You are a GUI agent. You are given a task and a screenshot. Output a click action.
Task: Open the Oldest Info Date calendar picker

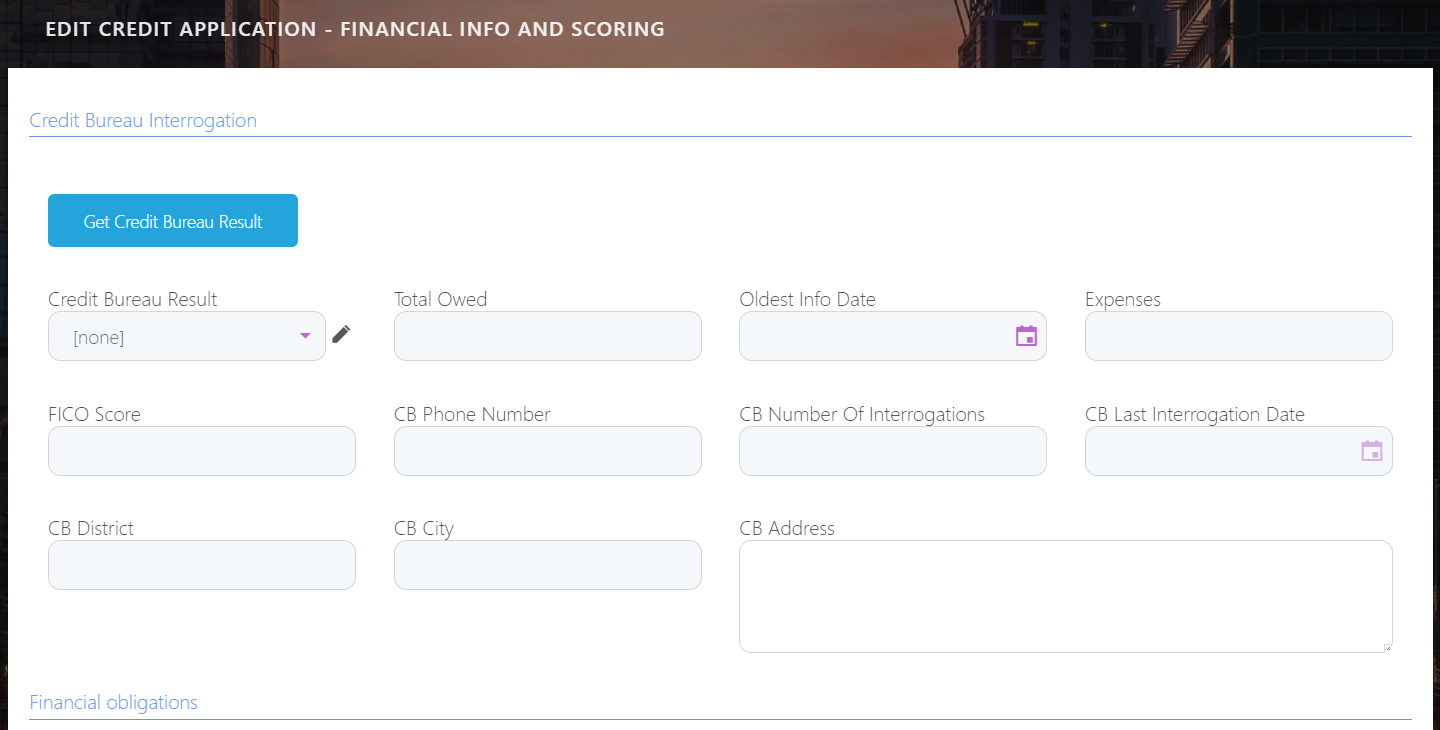pos(1026,336)
